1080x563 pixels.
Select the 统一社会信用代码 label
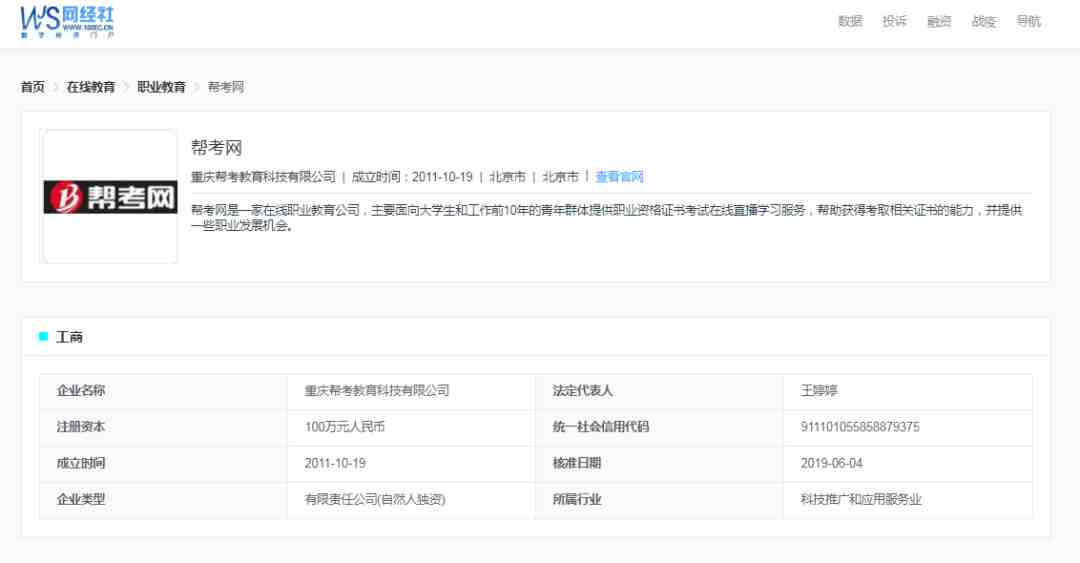pyautogui.click(x=601, y=427)
